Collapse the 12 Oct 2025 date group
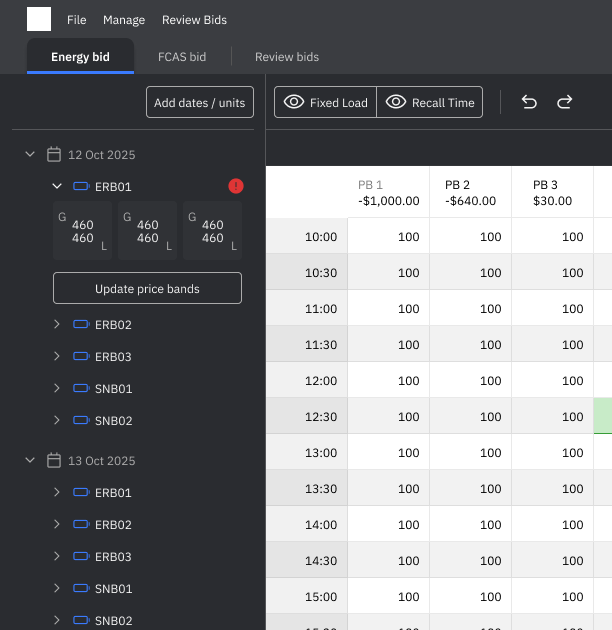The width and height of the screenshot is (612, 630). (x=30, y=155)
